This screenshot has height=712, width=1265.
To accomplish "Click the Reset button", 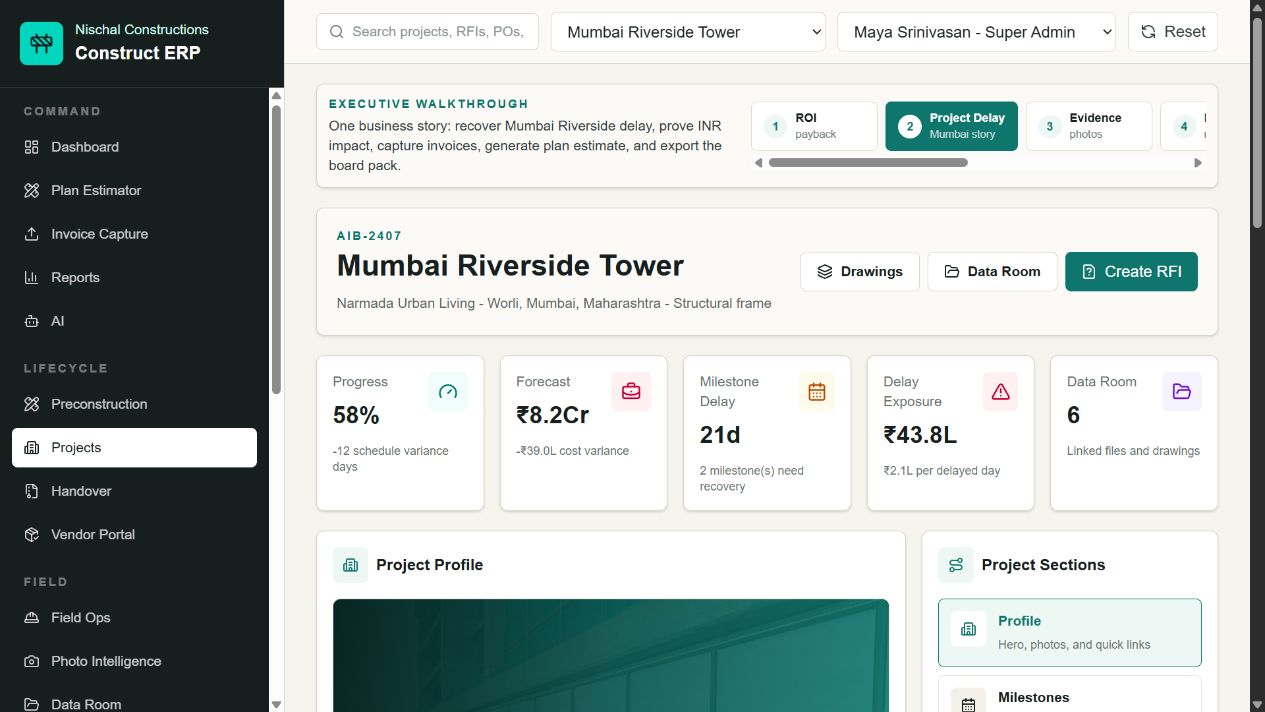I will [1173, 32].
